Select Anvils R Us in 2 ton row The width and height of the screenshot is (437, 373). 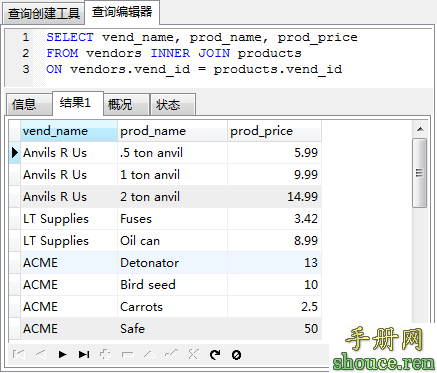pos(69,197)
